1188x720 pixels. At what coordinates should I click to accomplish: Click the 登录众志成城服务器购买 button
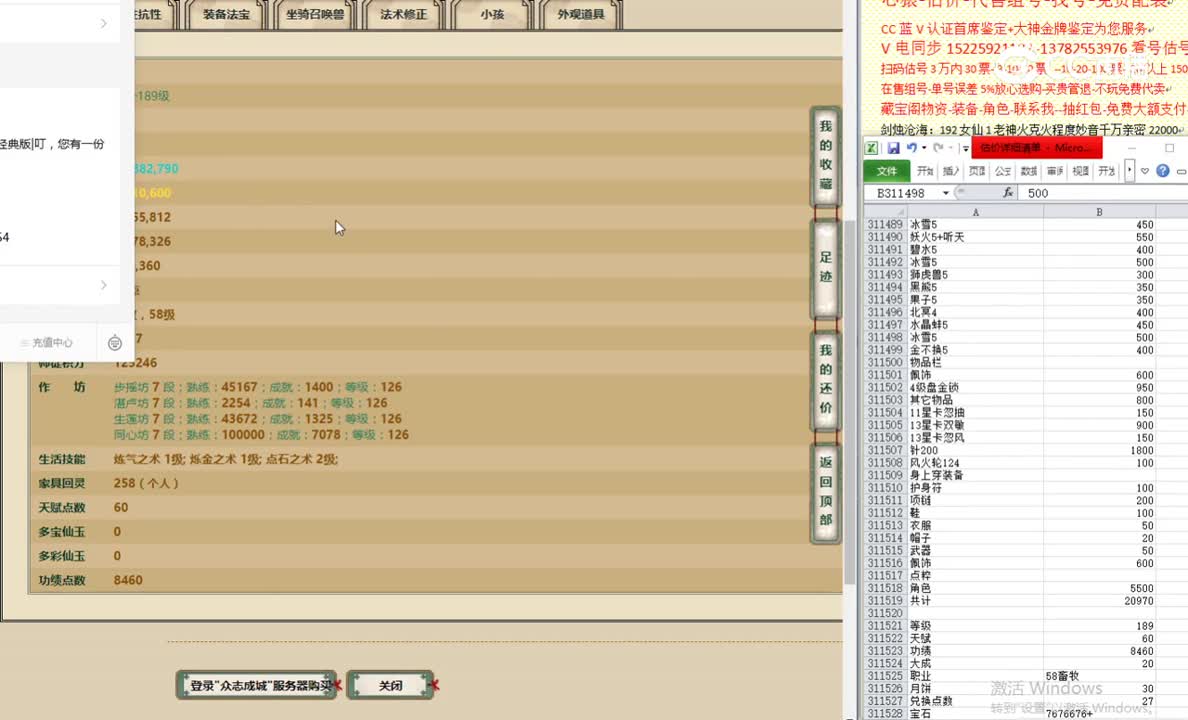pyautogui.click(x=256, y=685)
